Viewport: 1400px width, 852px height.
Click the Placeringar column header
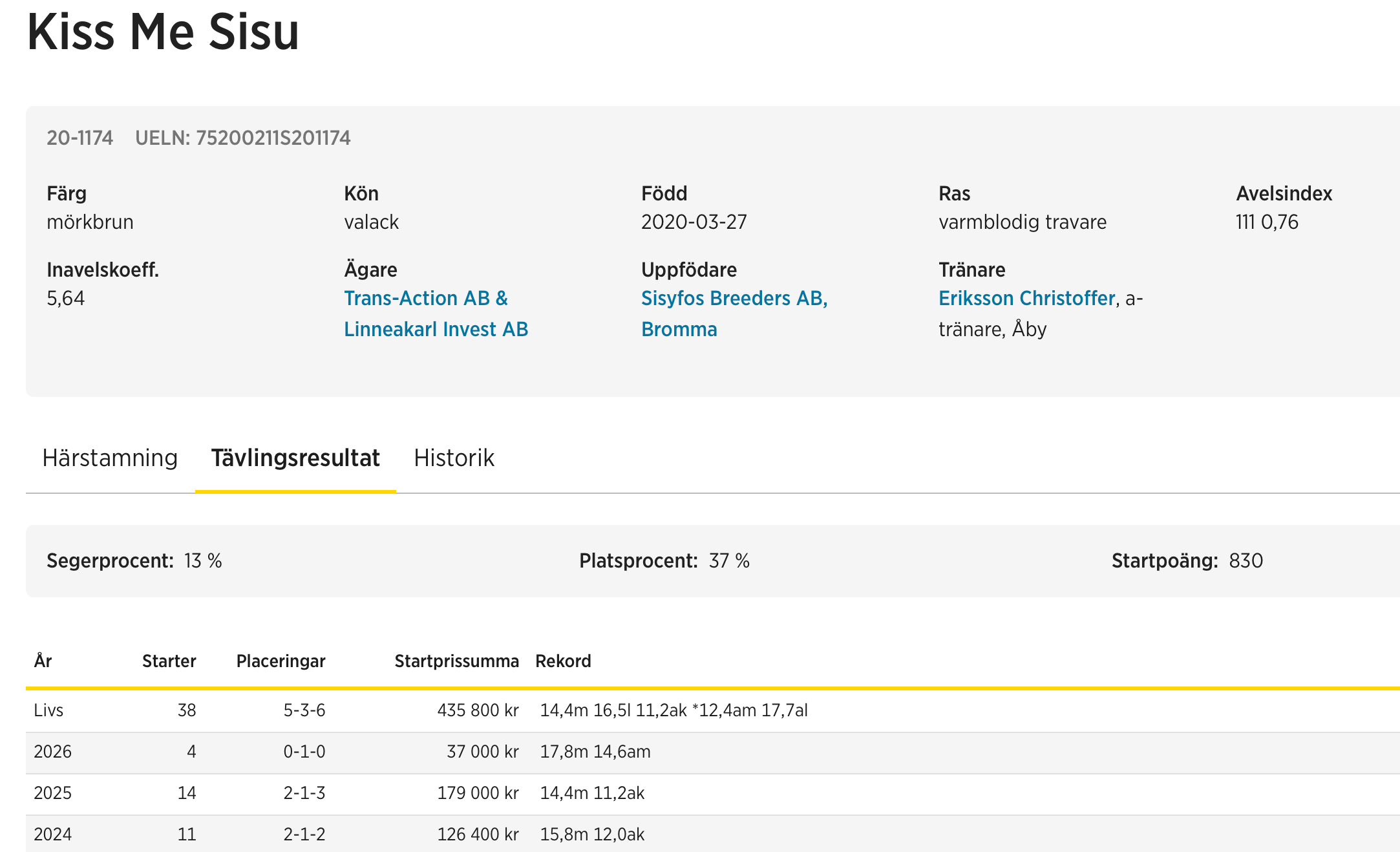pyautogui.click(x=281, y=661)
